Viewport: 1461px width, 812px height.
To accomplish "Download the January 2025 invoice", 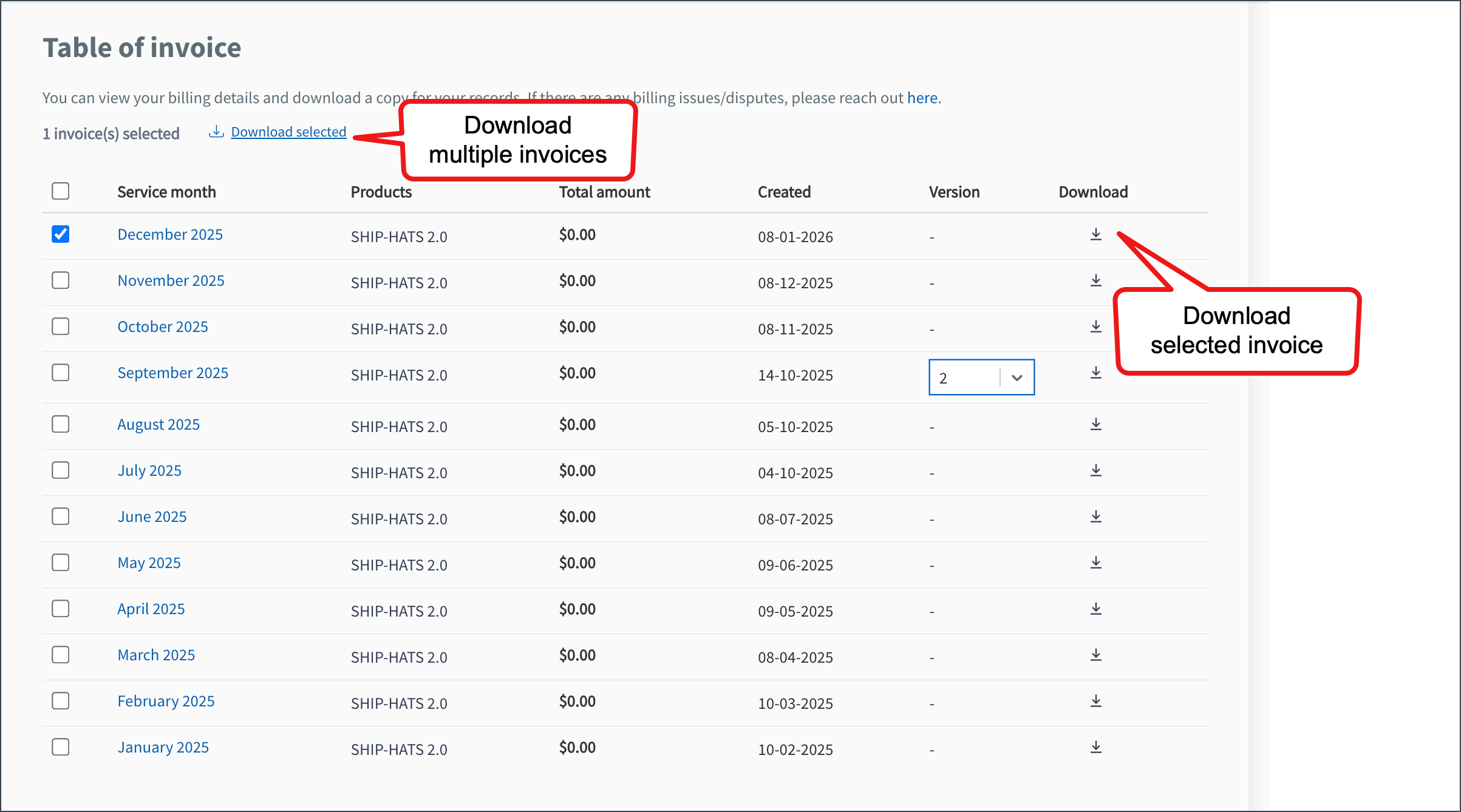I will tap(1095, 747).
